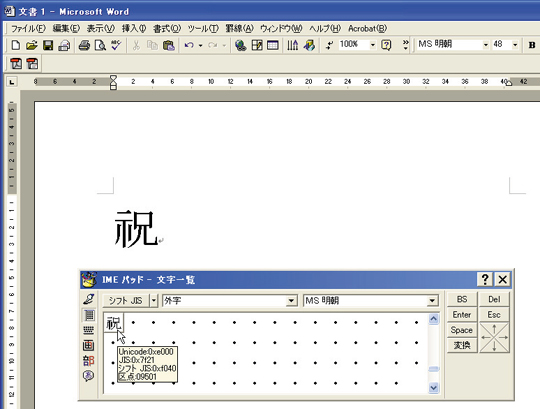
Task: Toggle the drawing toolbar
Action: tap(309, 45)
